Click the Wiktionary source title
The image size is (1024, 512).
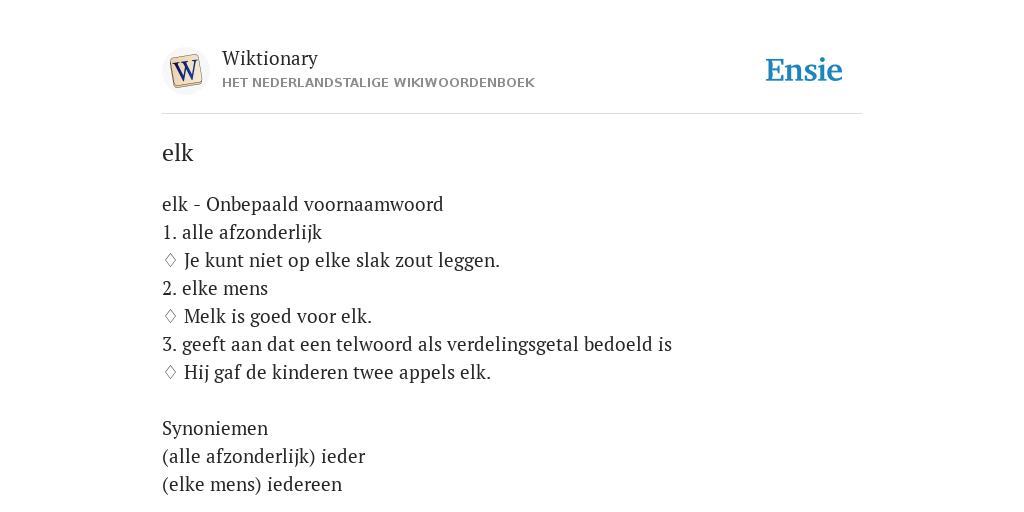click(x=270, y=58)
